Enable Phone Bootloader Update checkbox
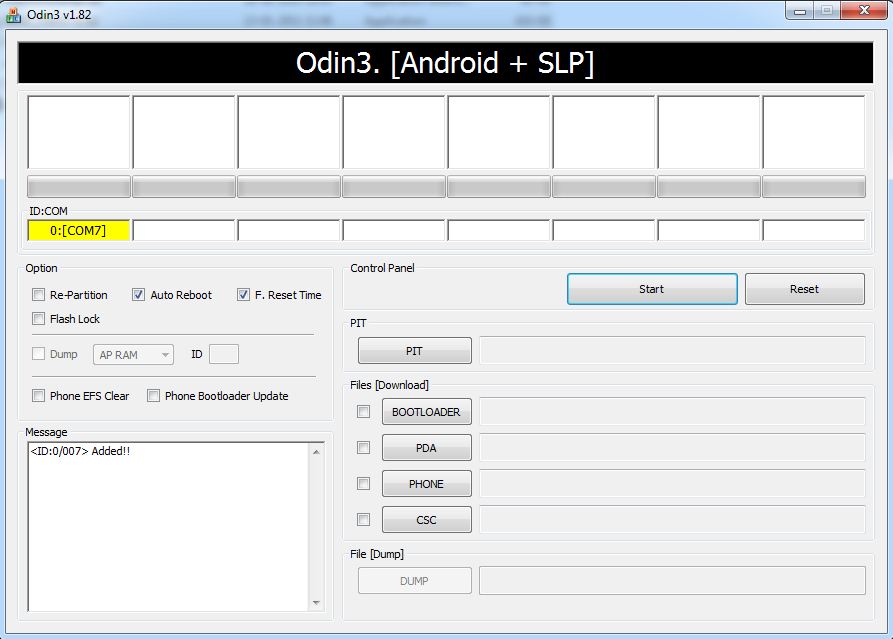The image size is (893, 639). [x=154, y=396]
